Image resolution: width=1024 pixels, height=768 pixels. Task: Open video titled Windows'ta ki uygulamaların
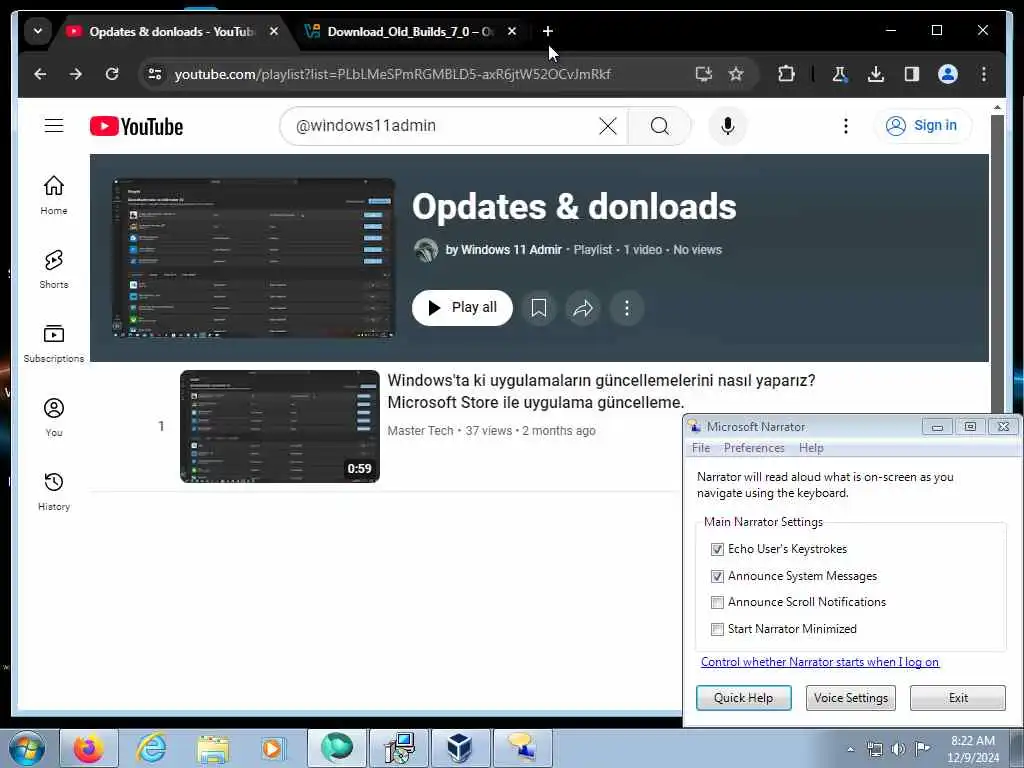[601, 391]
